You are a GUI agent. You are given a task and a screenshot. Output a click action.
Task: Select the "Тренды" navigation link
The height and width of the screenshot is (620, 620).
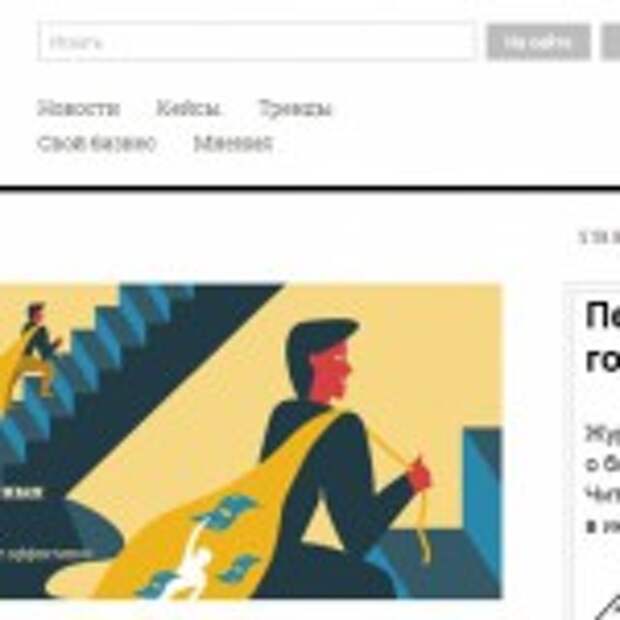(x=295, y=108)
